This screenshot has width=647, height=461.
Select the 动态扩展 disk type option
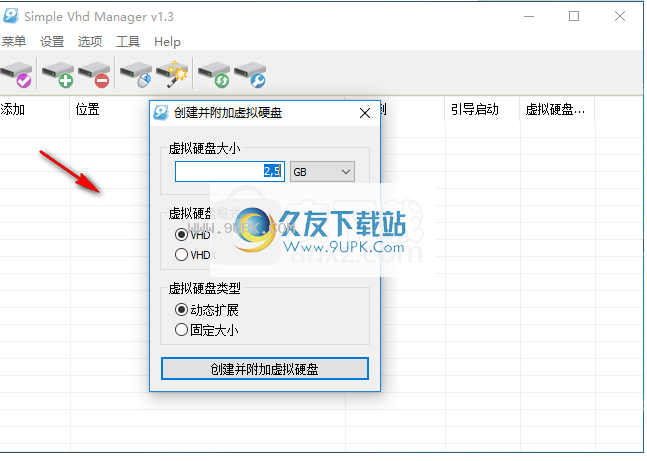point(207,310)
